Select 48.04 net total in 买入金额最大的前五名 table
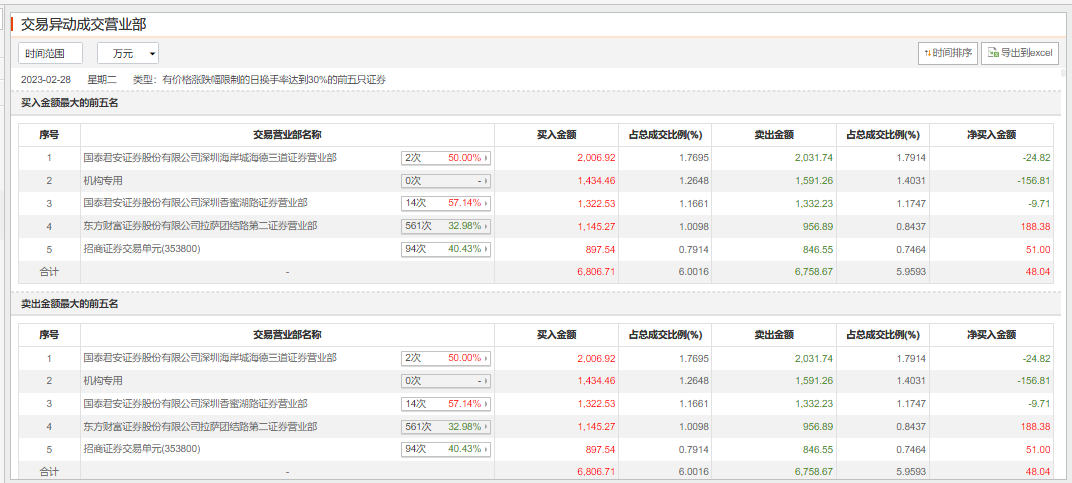The width and height of the screenshot is (1072, 483). (1038, 272)
